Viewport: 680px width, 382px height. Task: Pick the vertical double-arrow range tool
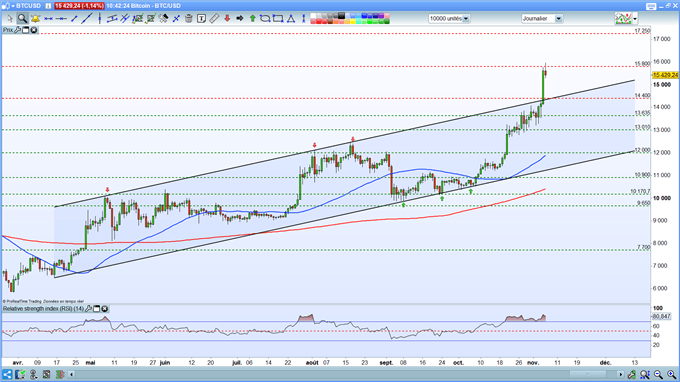(x=303, y=18)
